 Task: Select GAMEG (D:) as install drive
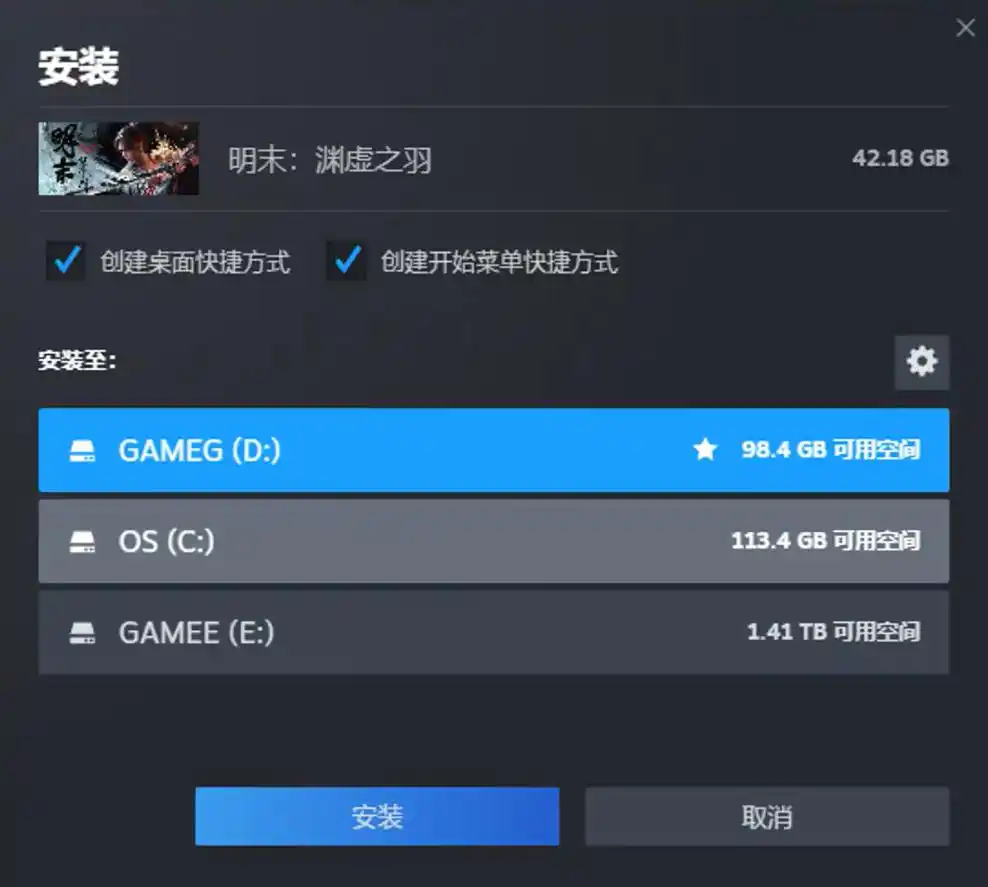[493, 450]
